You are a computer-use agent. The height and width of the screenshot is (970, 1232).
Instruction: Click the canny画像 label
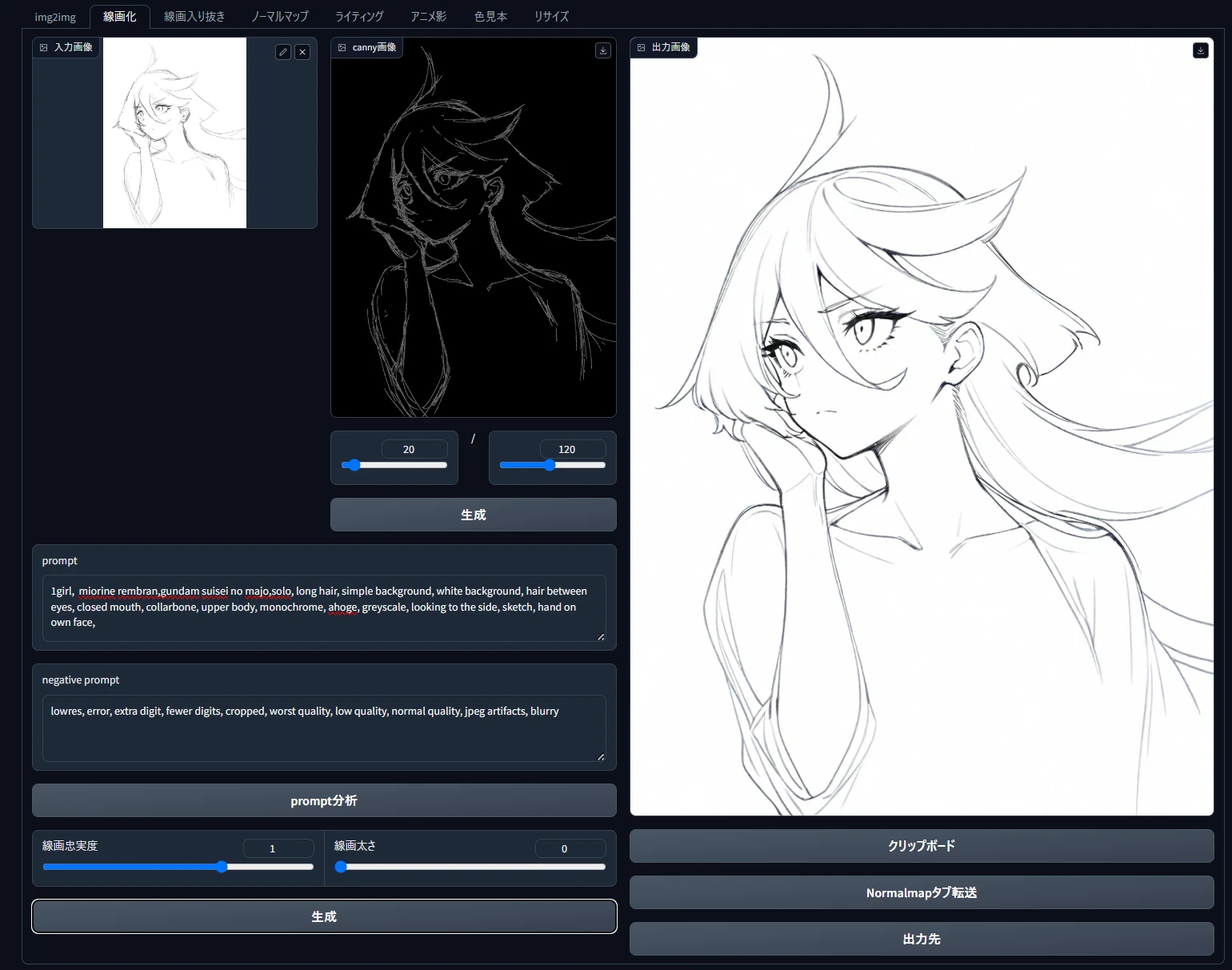(374, 47)
